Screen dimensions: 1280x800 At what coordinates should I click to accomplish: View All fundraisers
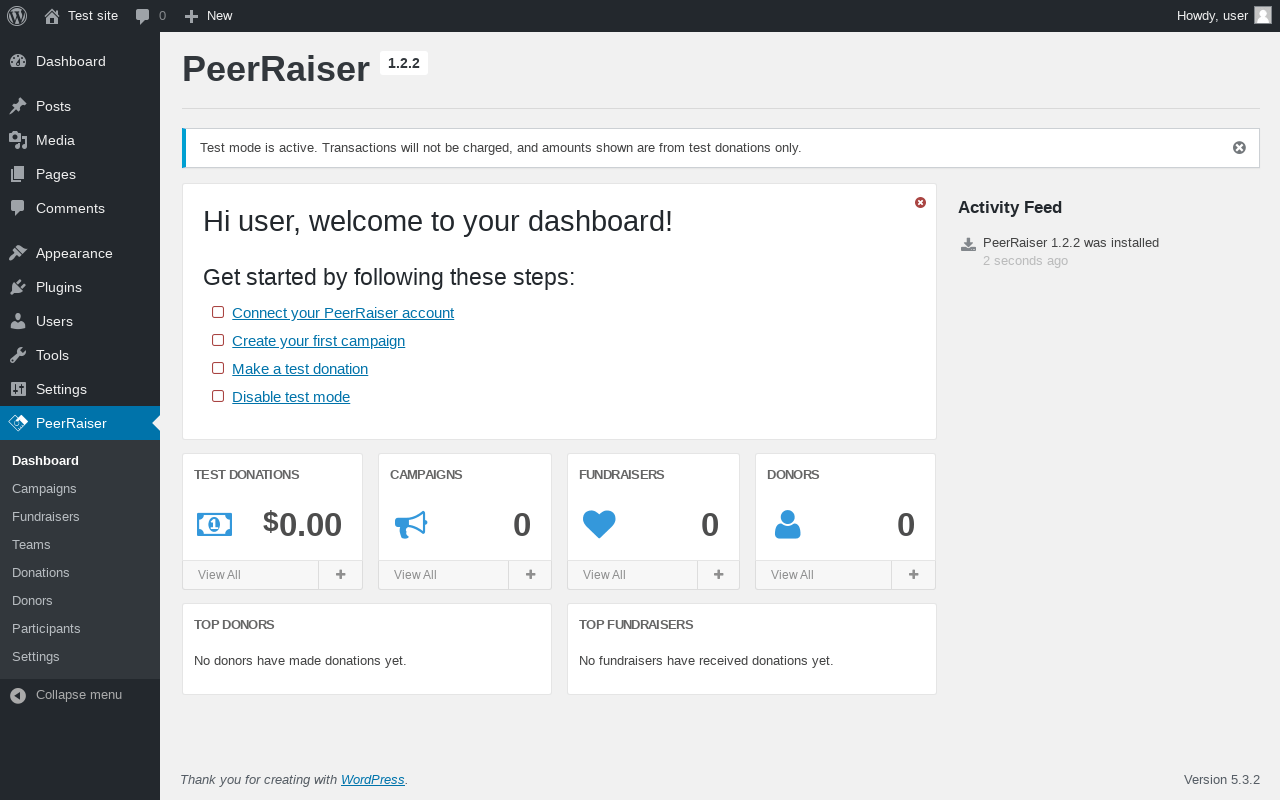[604, 575]
